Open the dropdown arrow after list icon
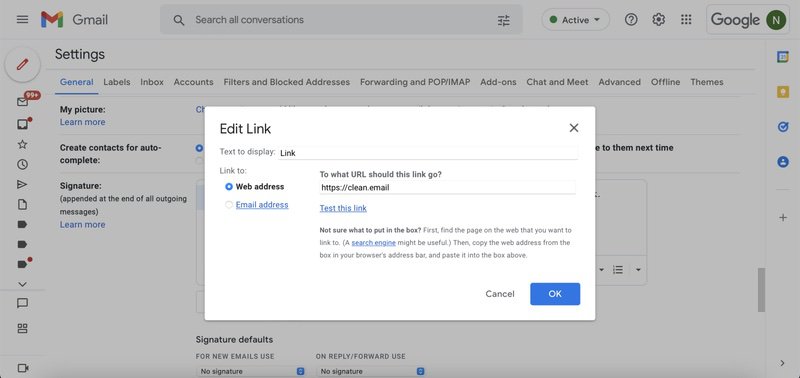Image resolution: width=800 pixels, height=378 pixels. coord(638,269)
